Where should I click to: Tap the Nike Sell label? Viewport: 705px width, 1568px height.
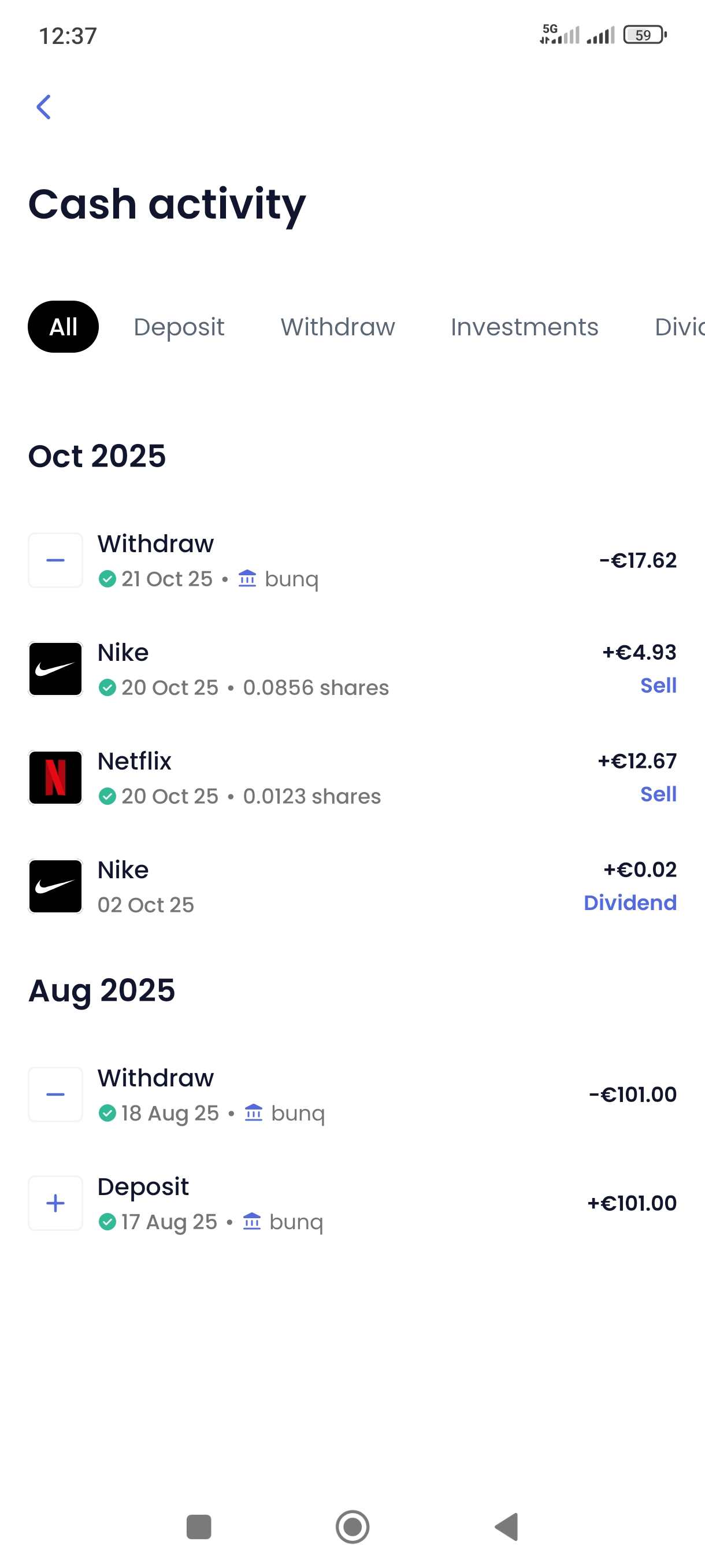658,685
